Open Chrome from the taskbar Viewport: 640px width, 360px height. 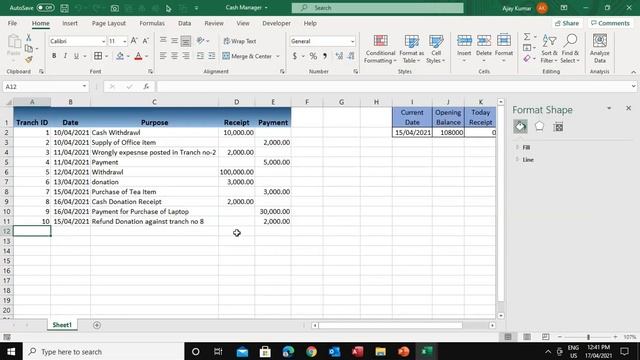point(311,351)
